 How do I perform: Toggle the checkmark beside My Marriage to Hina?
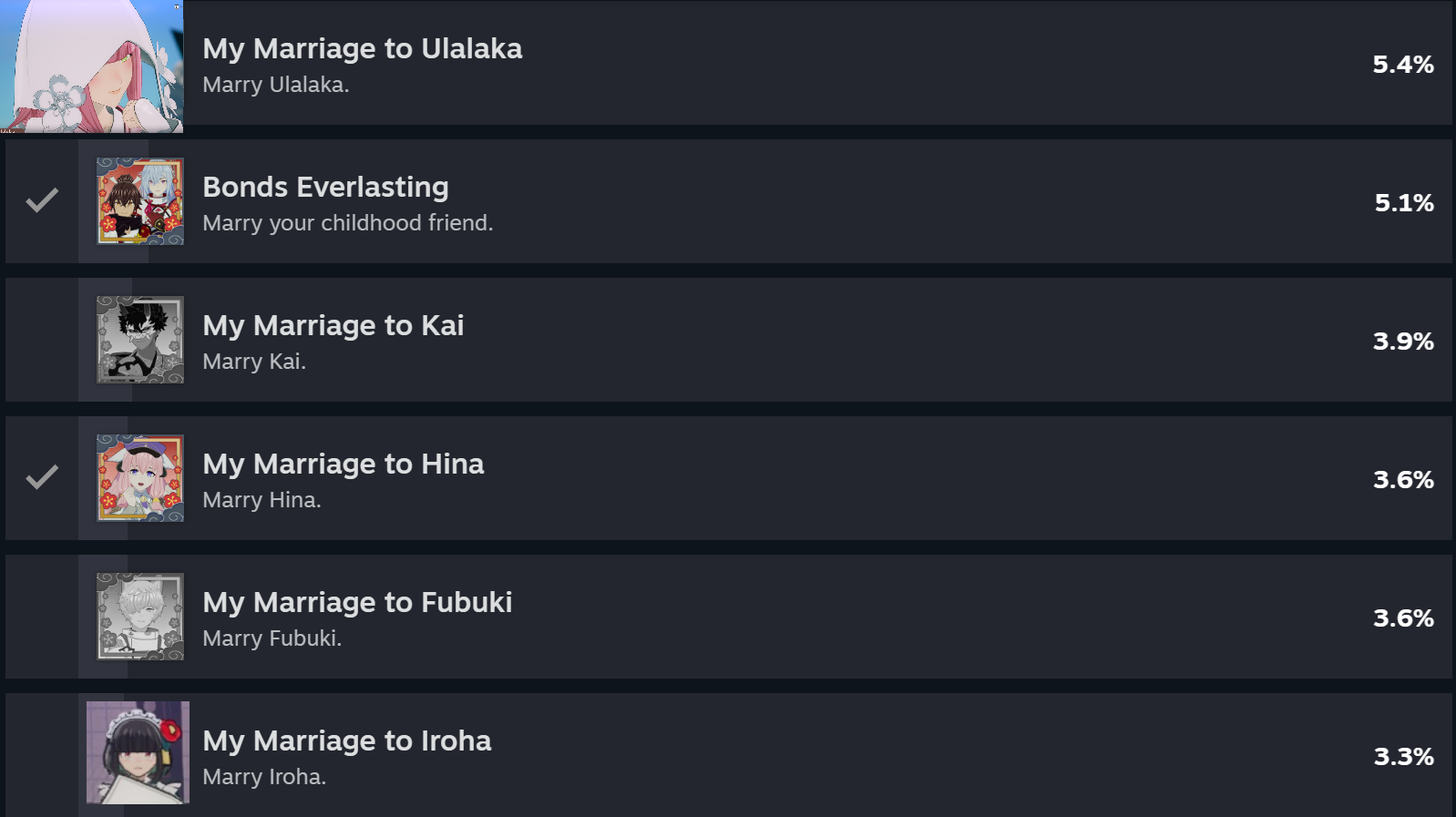(x=42, y=476)
